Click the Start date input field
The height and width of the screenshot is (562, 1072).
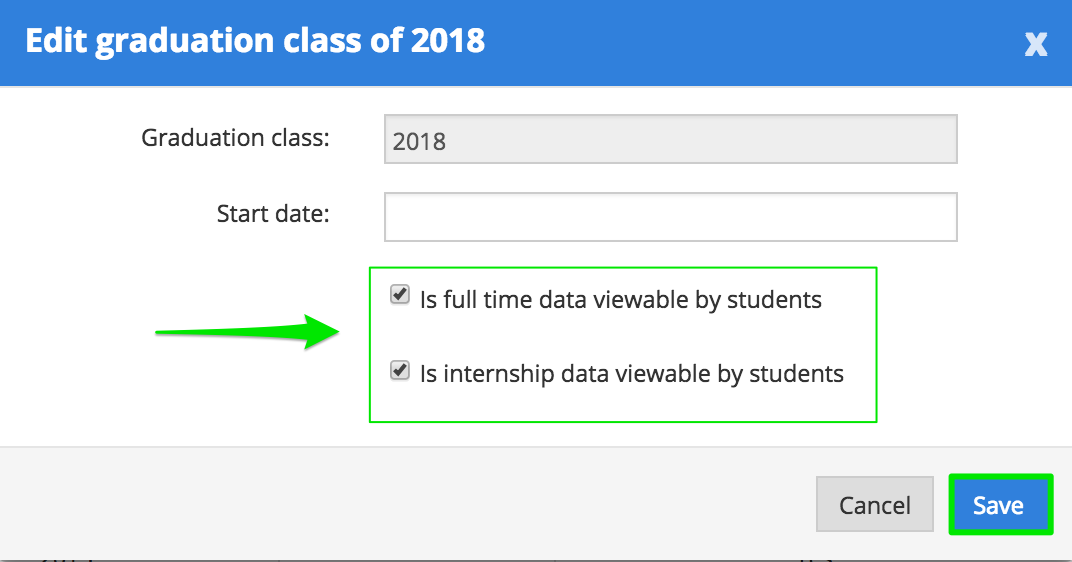670,217
